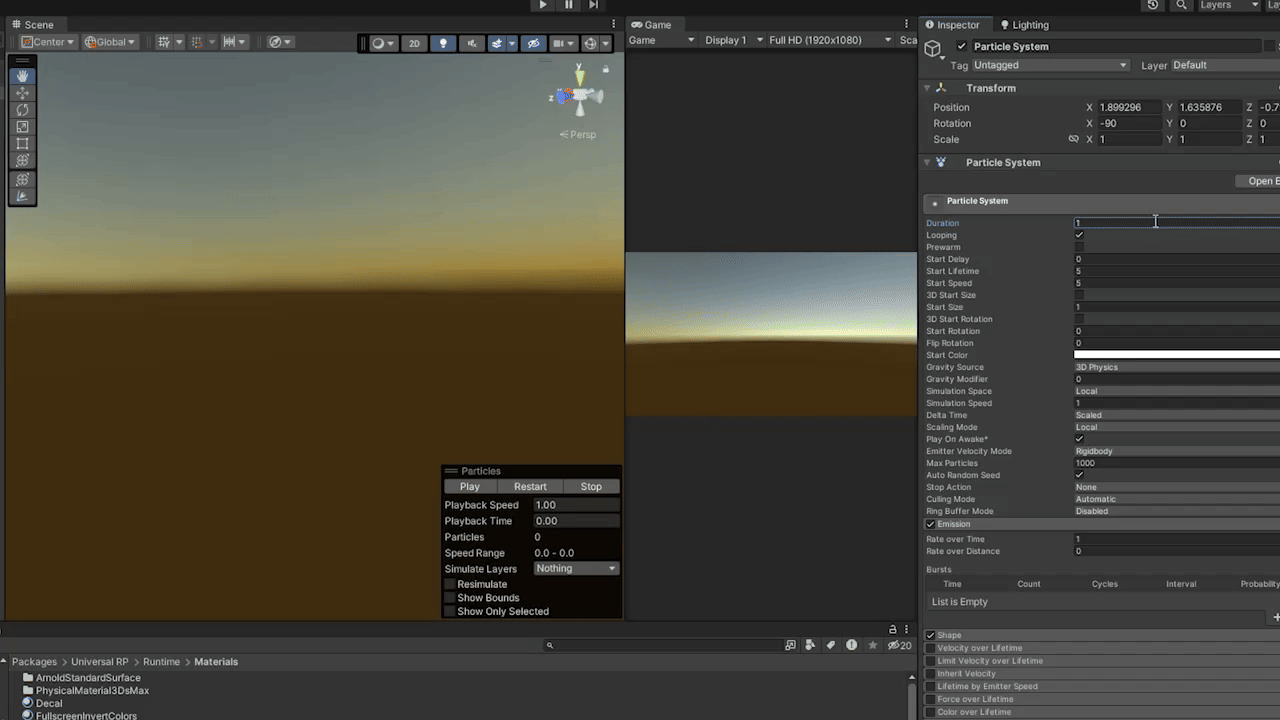Select the Rect Transform tool
1280x720 pixels.
(x=22, y=144)
